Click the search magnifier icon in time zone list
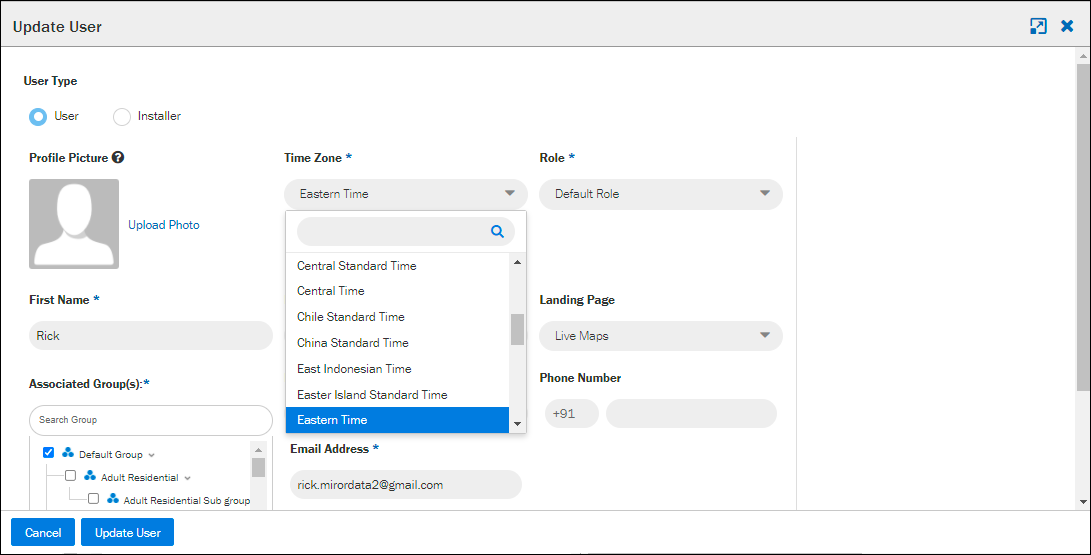Screen dimensions: 1091x555 tap(497, 232)
